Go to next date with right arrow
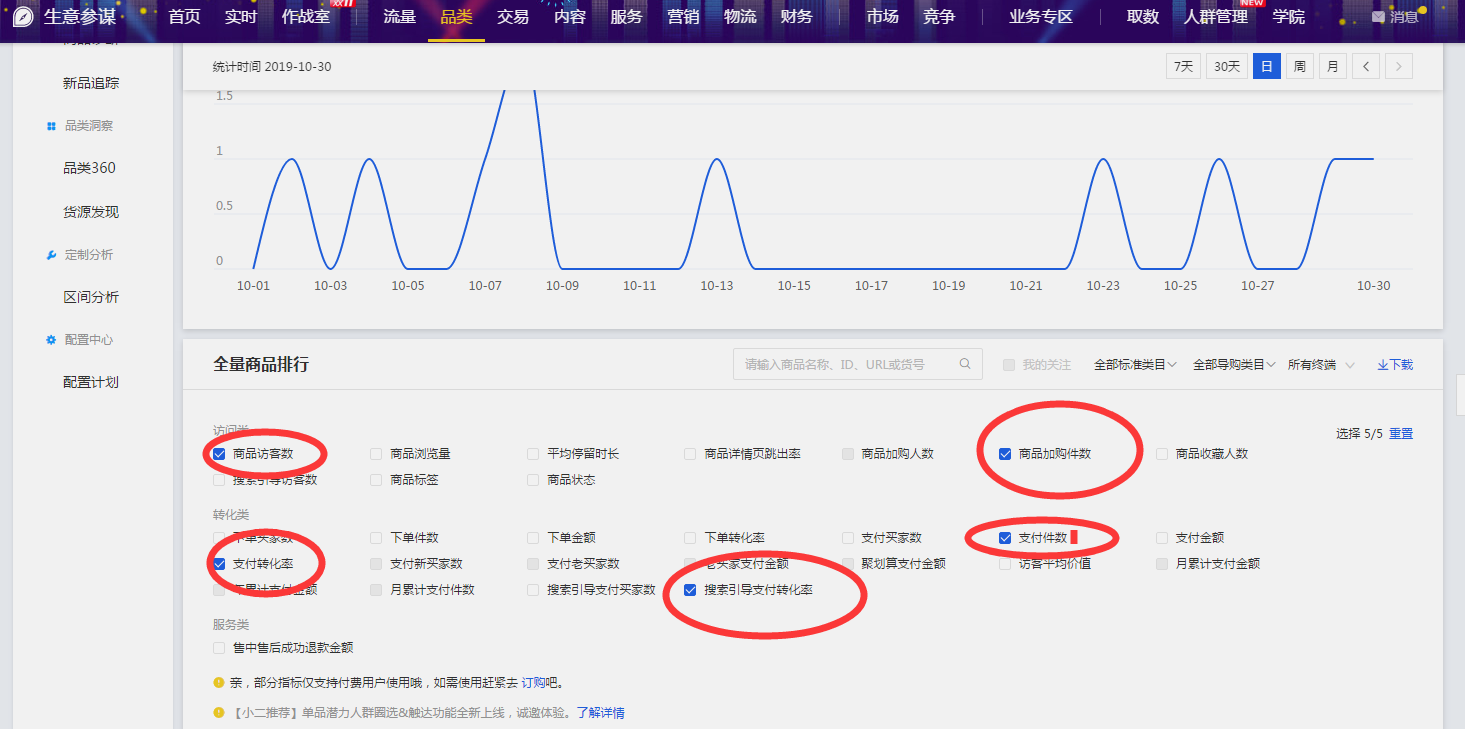The height and width of the screenshot is (729, 1465). 1399,66
